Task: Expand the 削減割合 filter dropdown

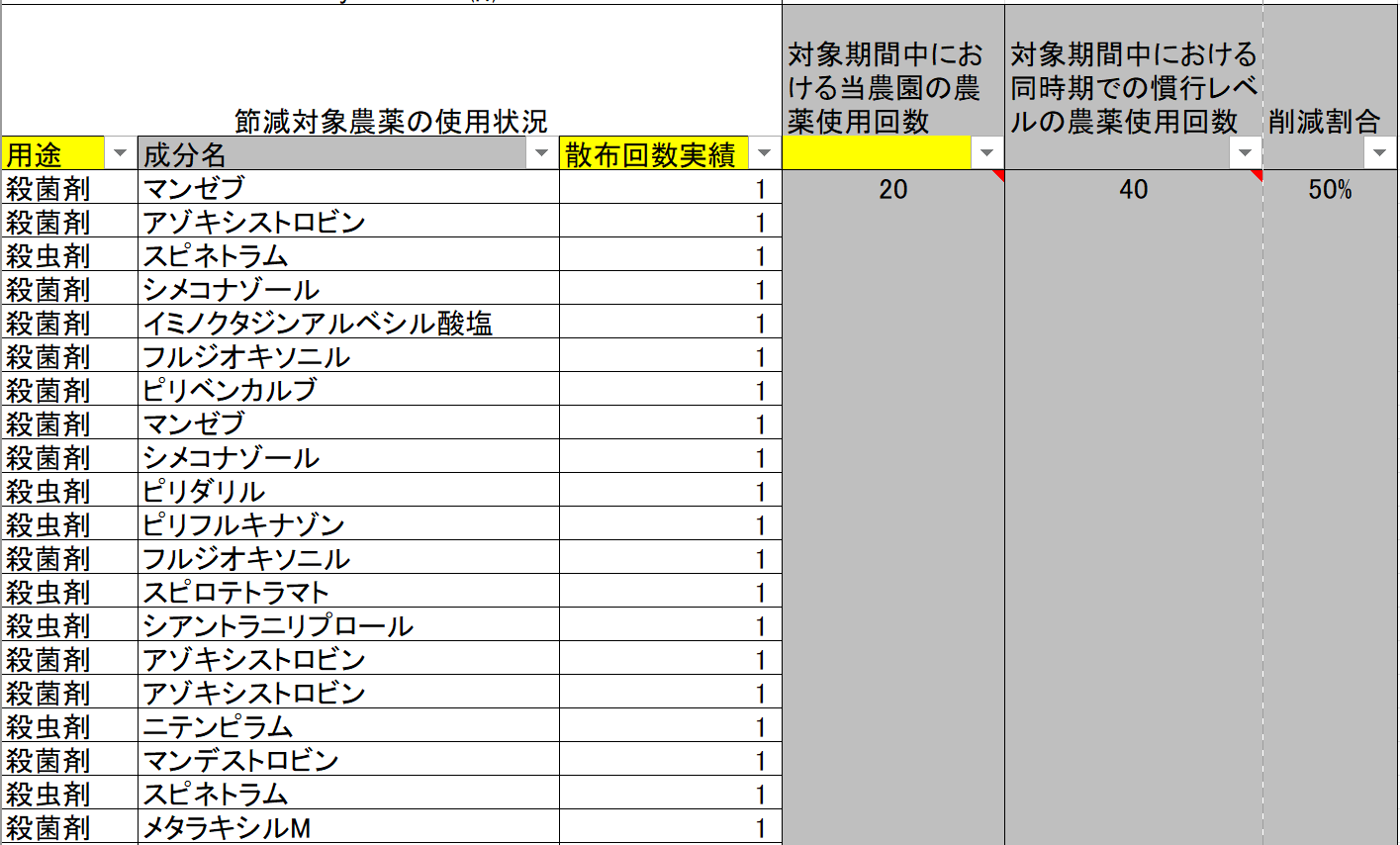Action: click(1379, 153)
